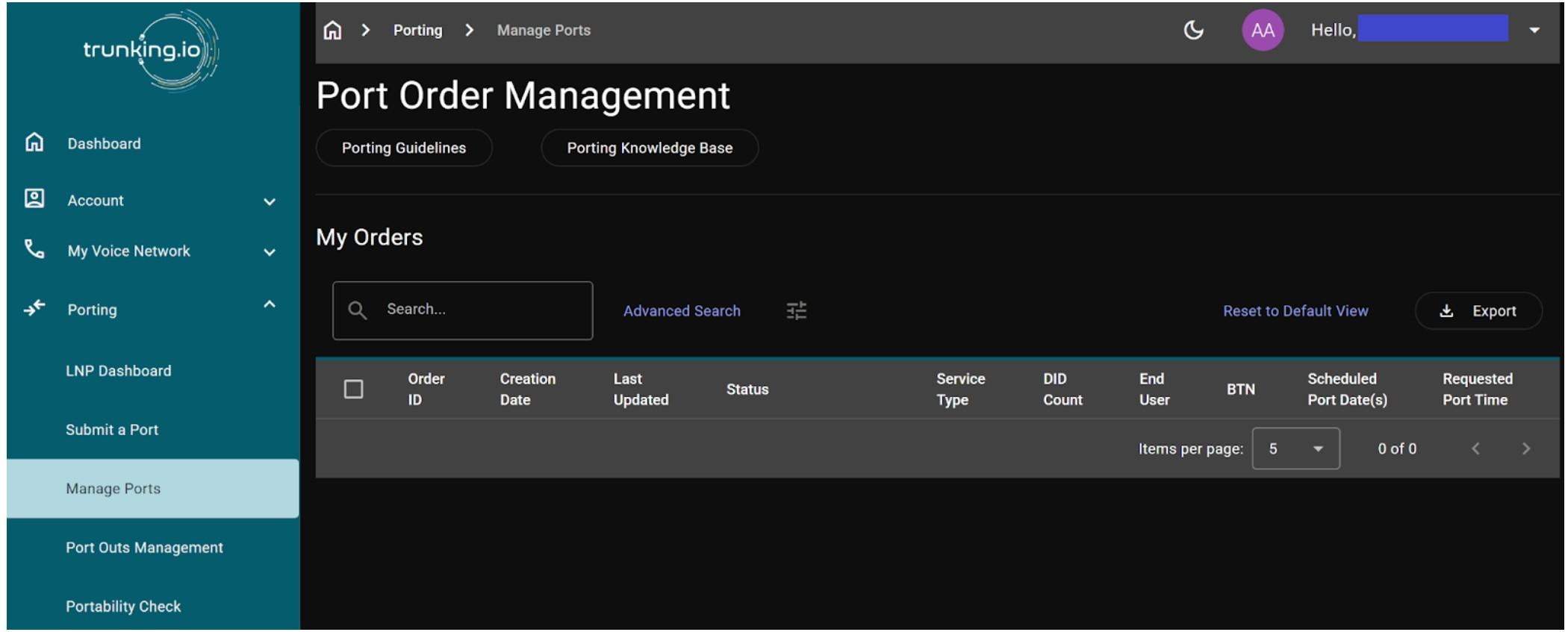This screenshot has height=632, width=1568.
Task: Click the AA user avatar
Action: pos(1262,31)
